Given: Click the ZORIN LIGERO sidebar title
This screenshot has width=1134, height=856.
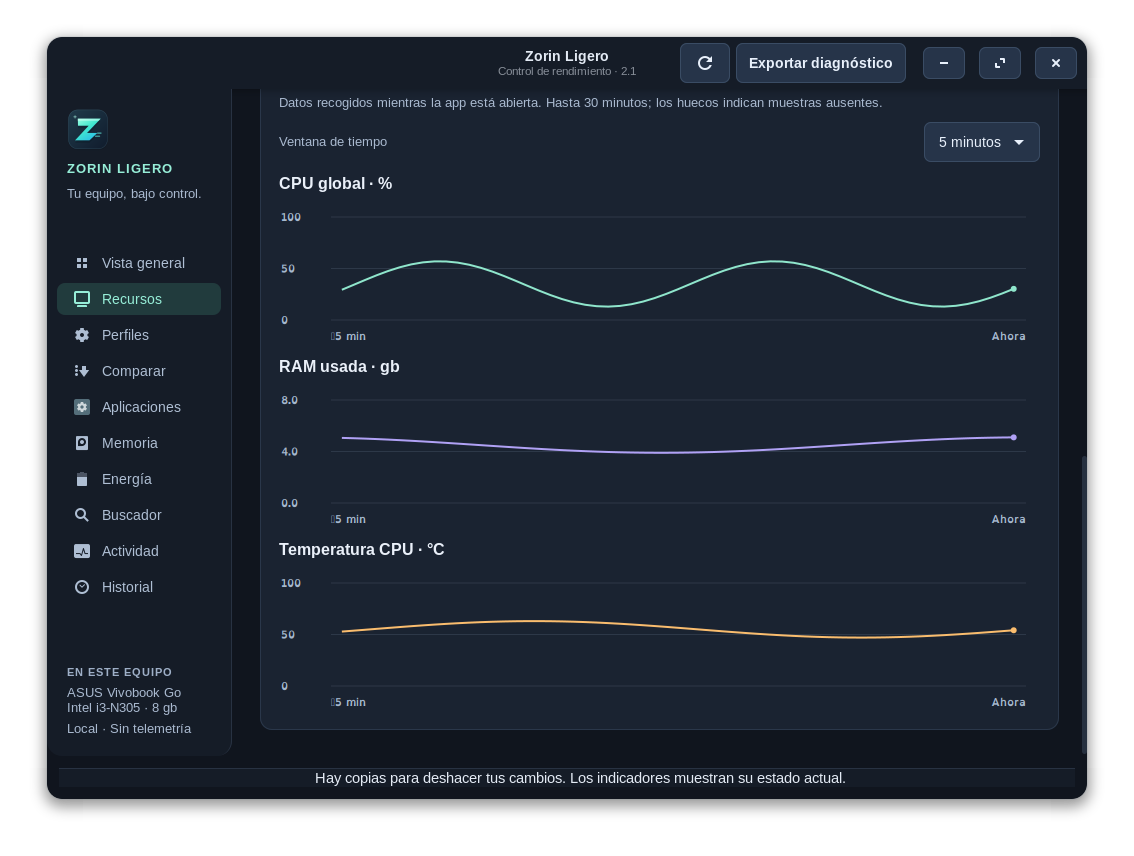Looking at the screenshot, I should click(120, 168).
